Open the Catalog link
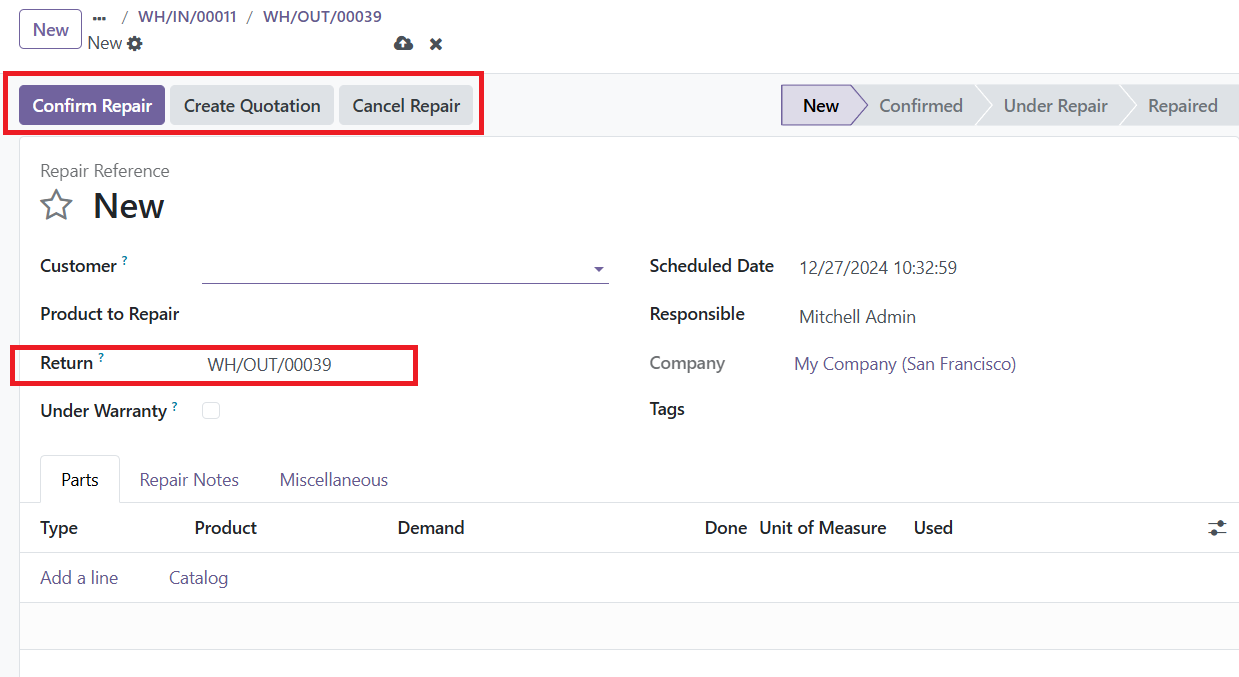 [x=198, y=578]
